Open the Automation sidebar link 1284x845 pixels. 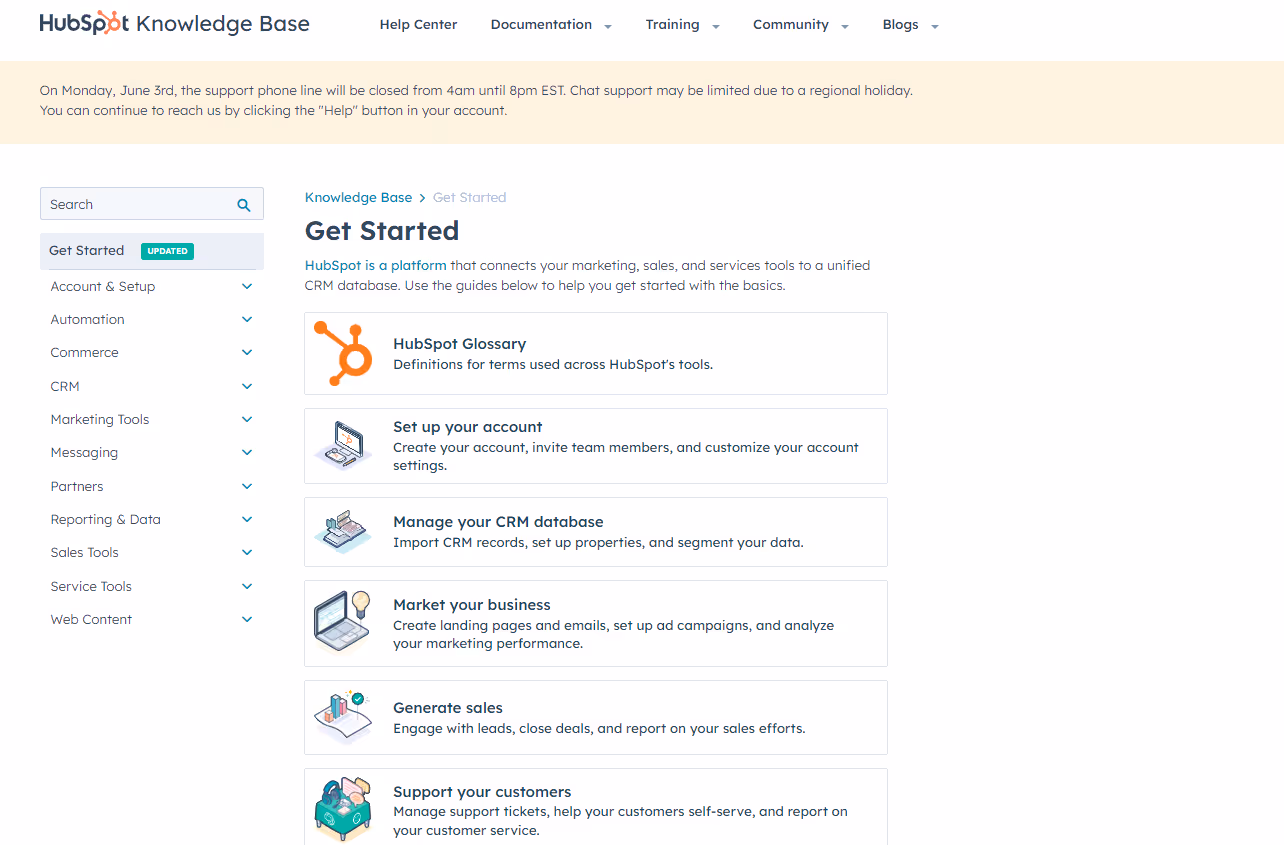coord(88,319)
